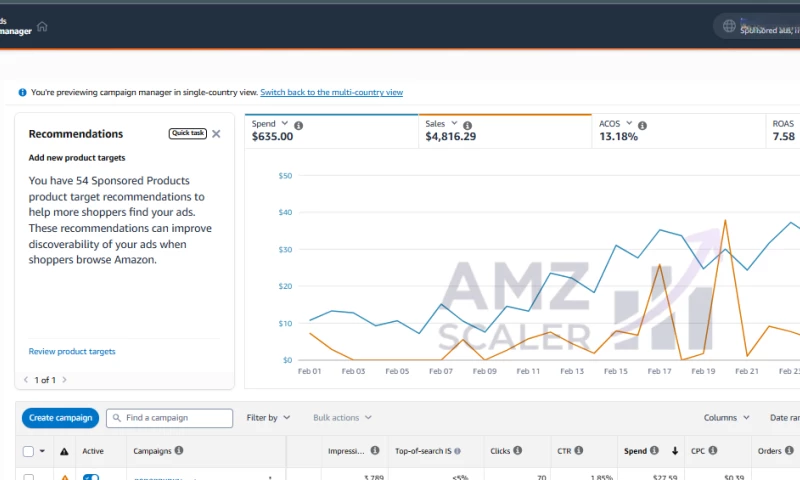The width and height of the screenshot is (800, 480).
Task: Switch back to the multi-country view
Action: point(332,92)
